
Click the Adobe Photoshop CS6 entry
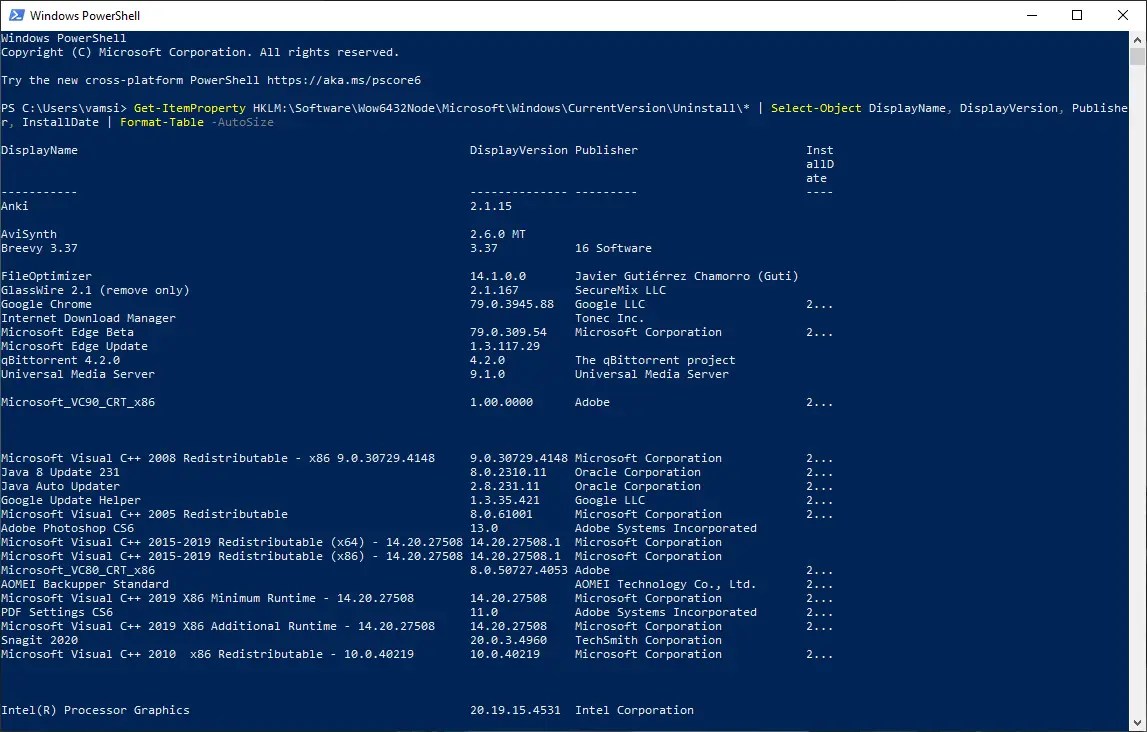click(x=67, y=528)
